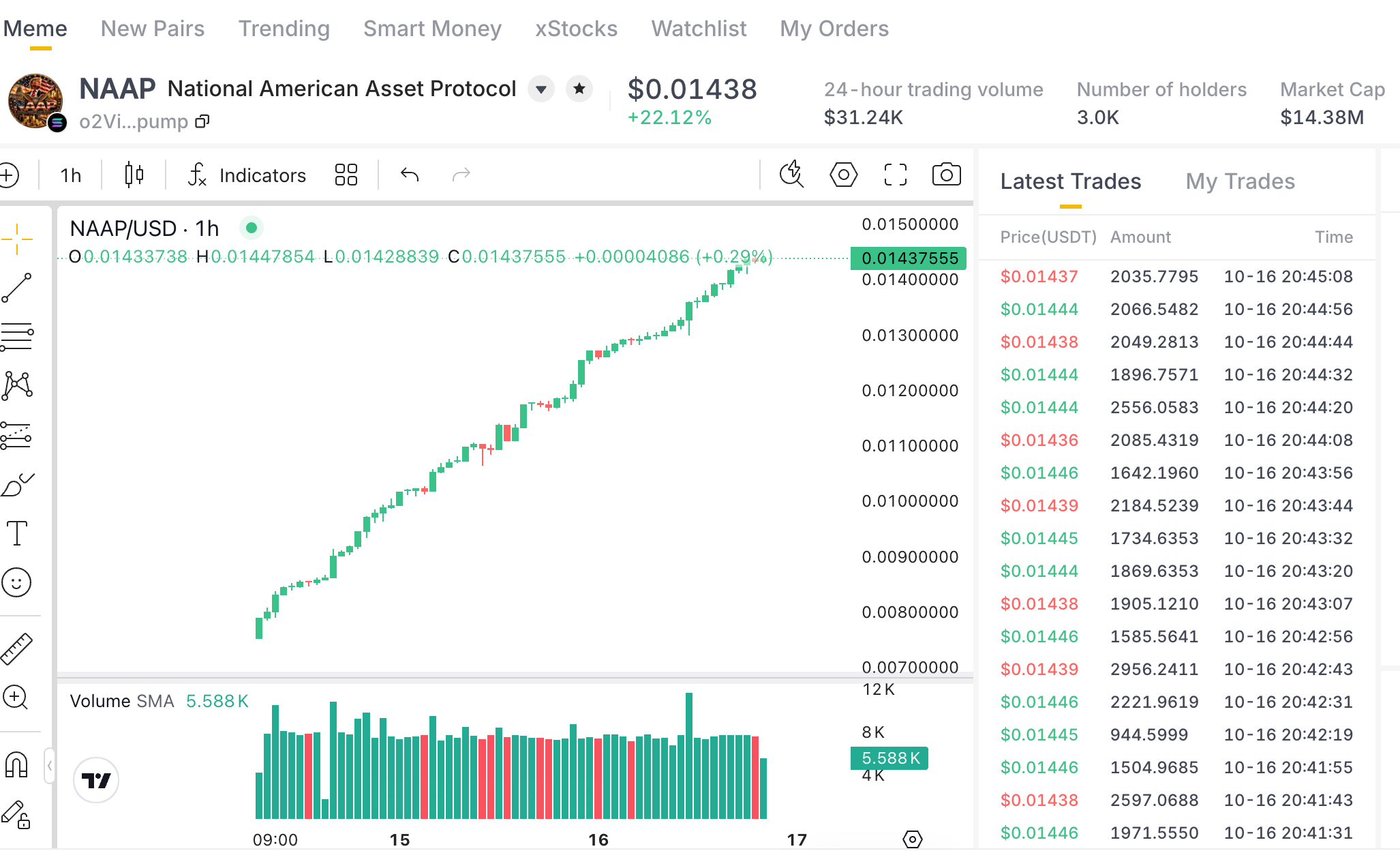Image resolution: width=1400 pixels, height=851 pixels.
Task: Open the Smart Money tab
Action: 432,29
